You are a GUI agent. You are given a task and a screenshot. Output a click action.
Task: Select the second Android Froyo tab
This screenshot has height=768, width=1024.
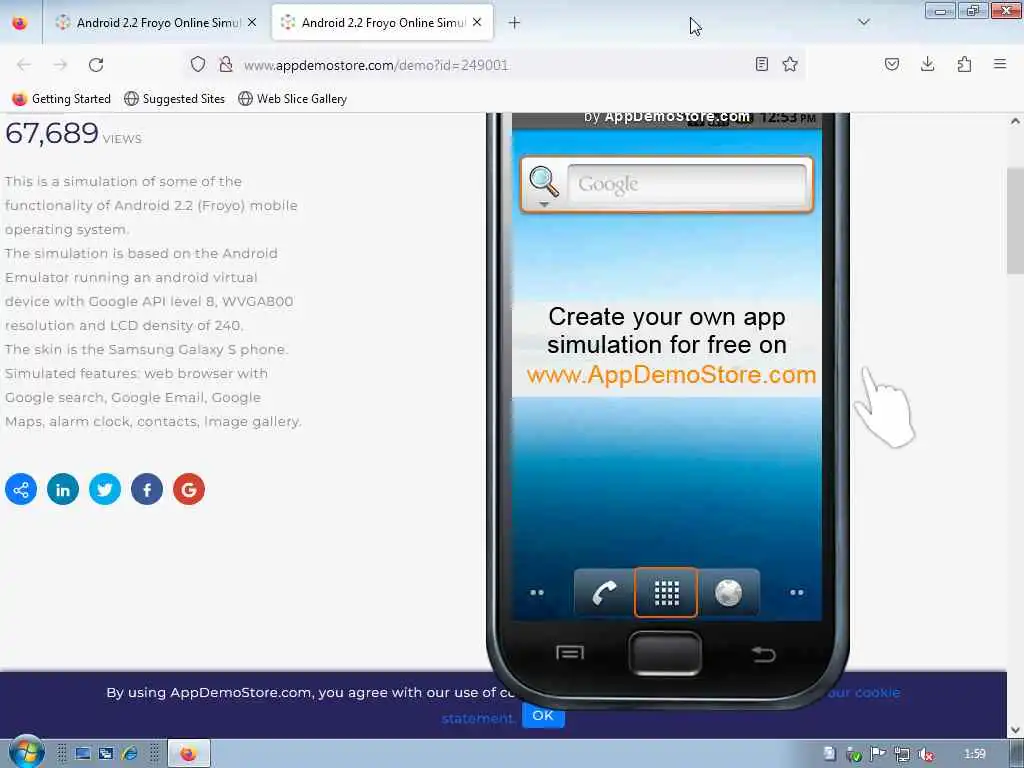click(x=382, y=22)
